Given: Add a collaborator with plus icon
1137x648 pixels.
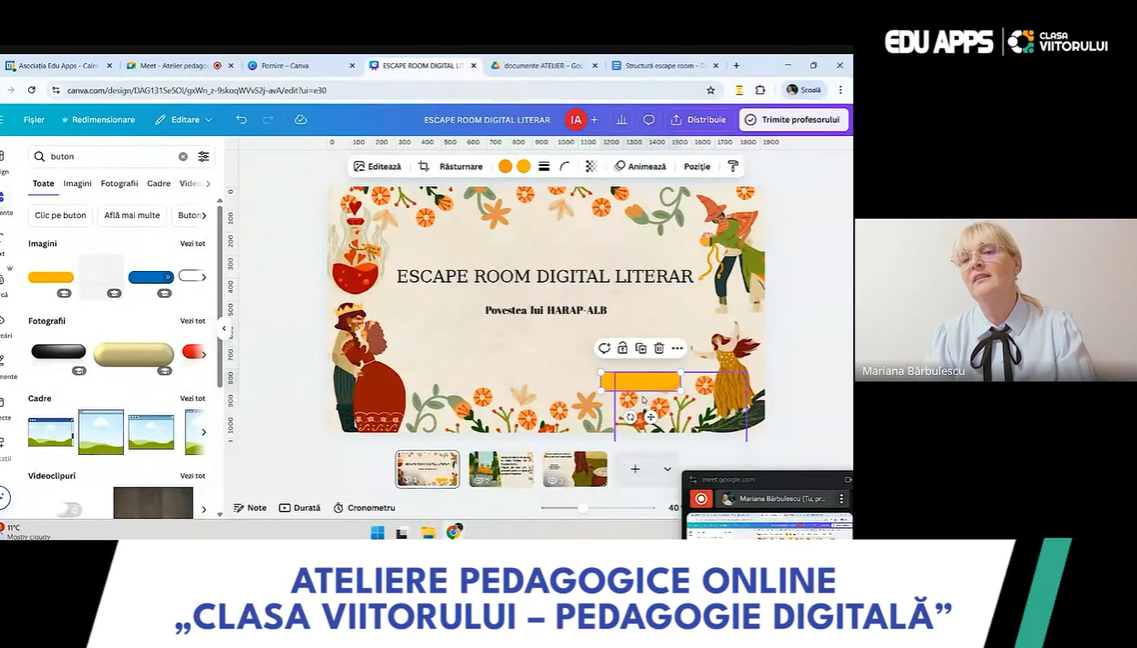Looking at the screenshot, I should tap(594, 120).
